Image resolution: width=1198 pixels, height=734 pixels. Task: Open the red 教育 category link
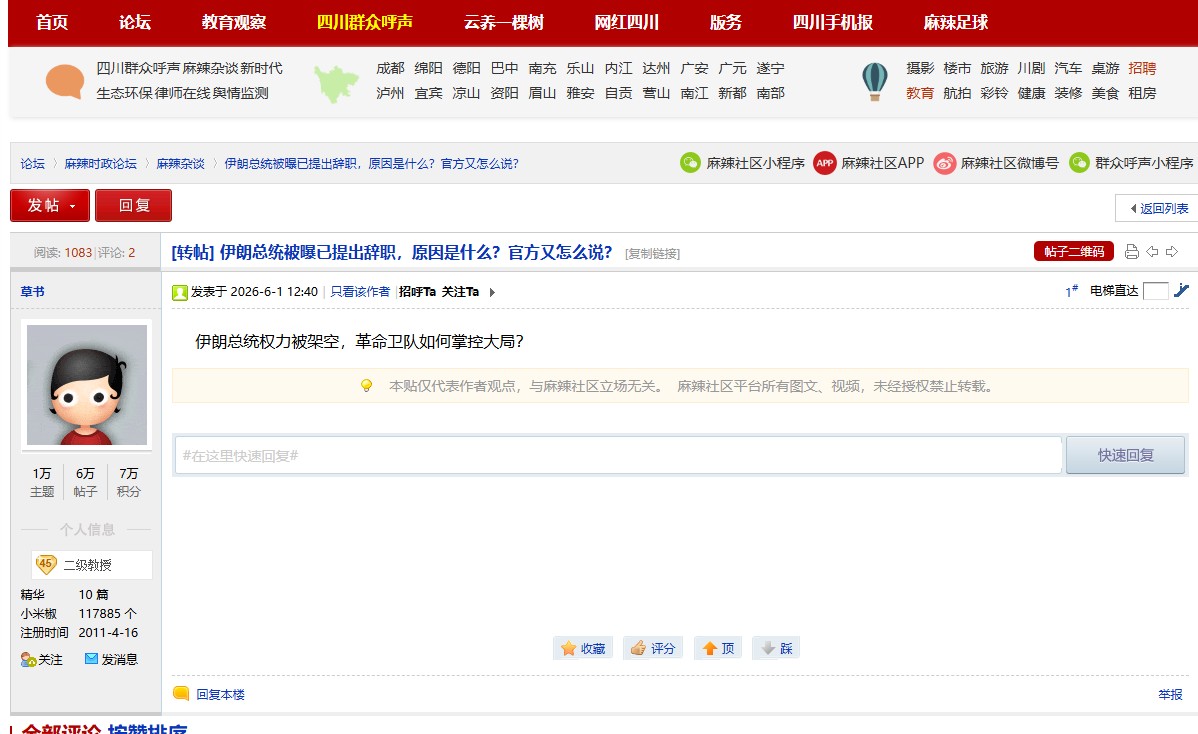click(x=920, y=92)
